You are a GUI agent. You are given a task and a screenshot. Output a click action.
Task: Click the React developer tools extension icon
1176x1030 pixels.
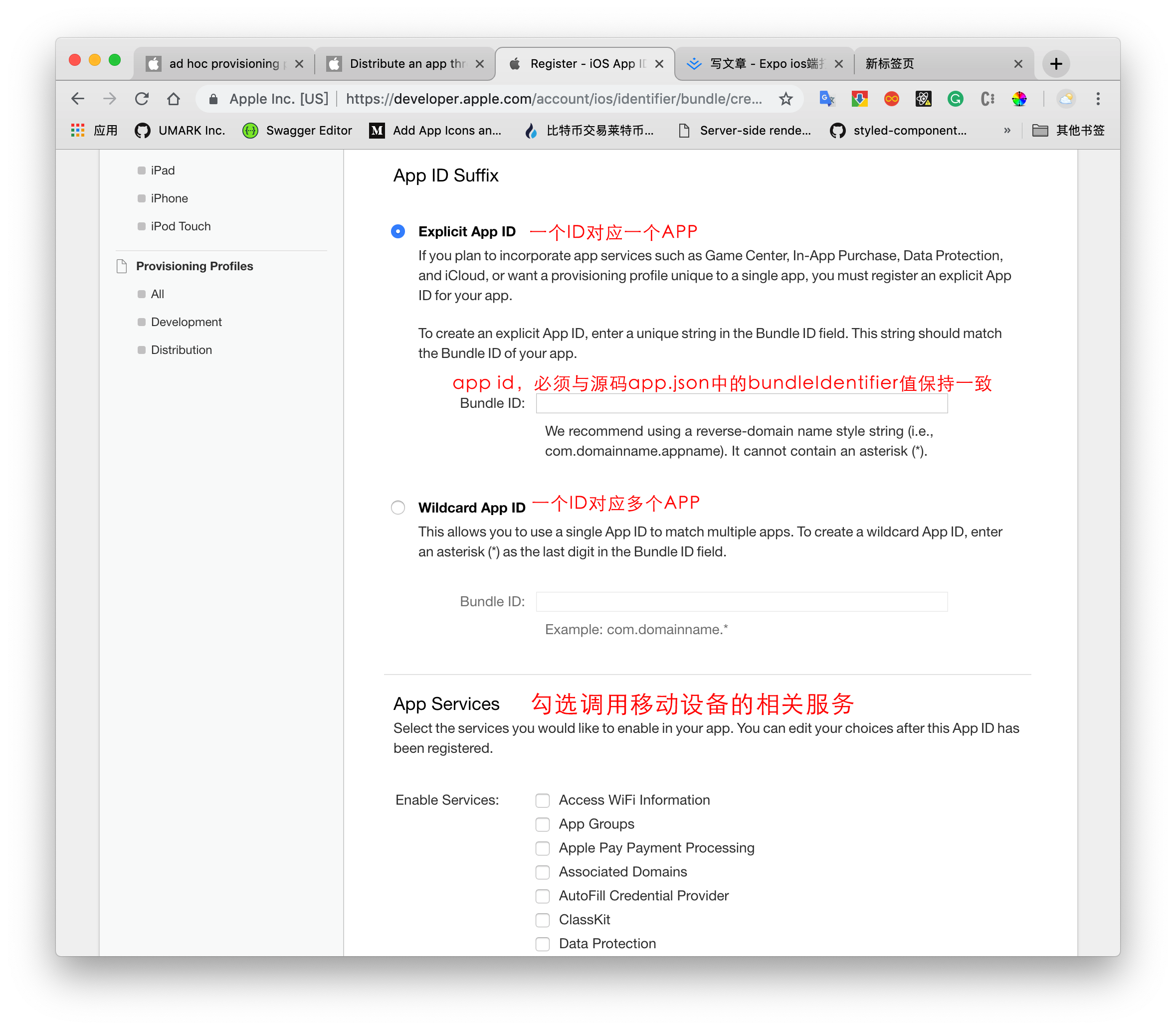[923, 99]
